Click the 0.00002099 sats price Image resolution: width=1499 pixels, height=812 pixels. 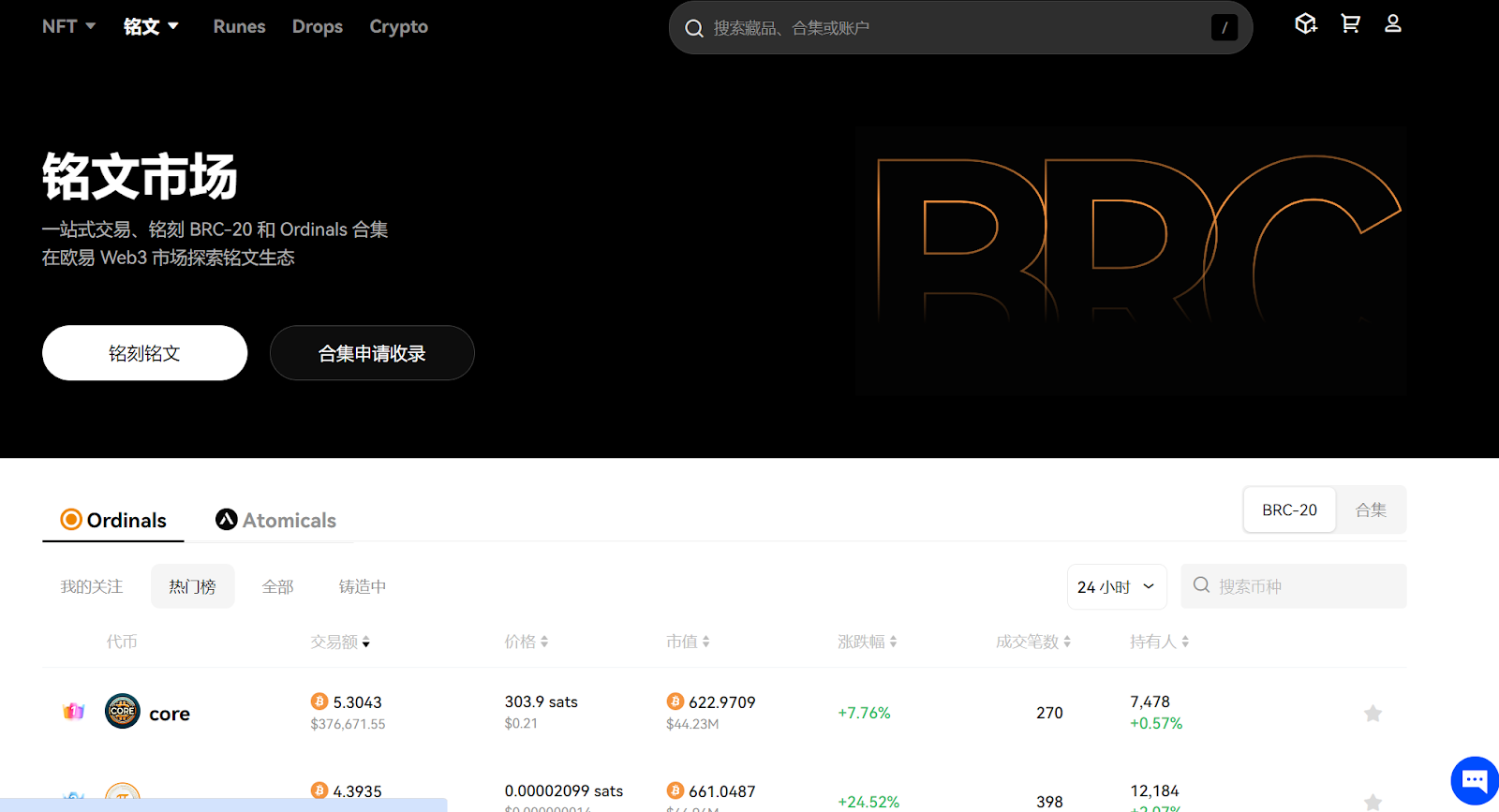pos(564,790)
